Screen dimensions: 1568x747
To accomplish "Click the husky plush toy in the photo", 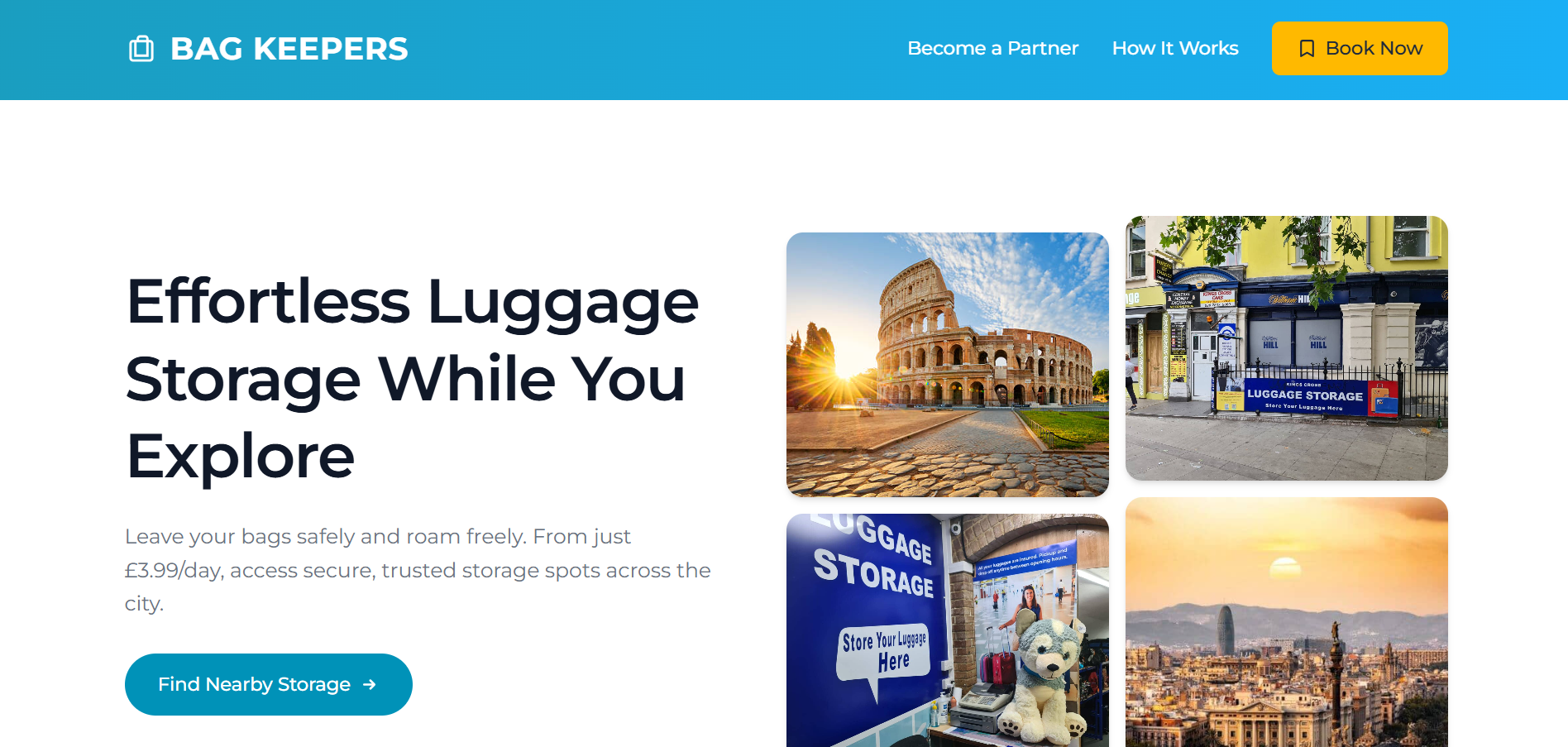I will click(1045, 680).
